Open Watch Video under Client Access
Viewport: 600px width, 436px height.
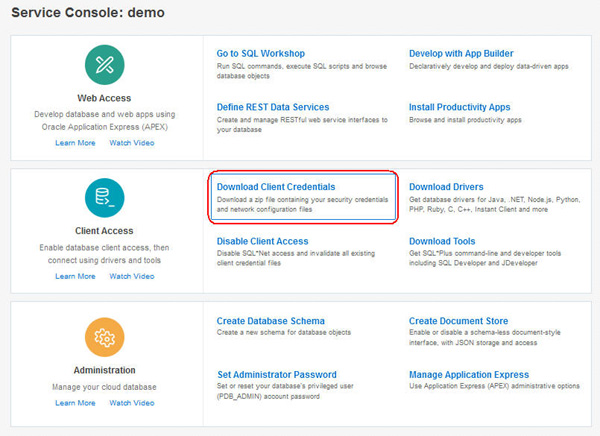click(x=132, y=276)
